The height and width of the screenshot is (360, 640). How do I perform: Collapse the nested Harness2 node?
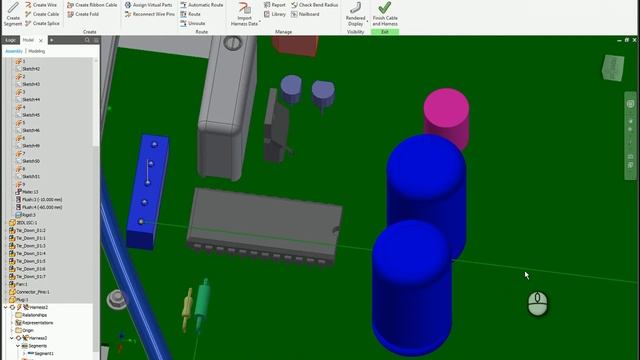[12, 338]
